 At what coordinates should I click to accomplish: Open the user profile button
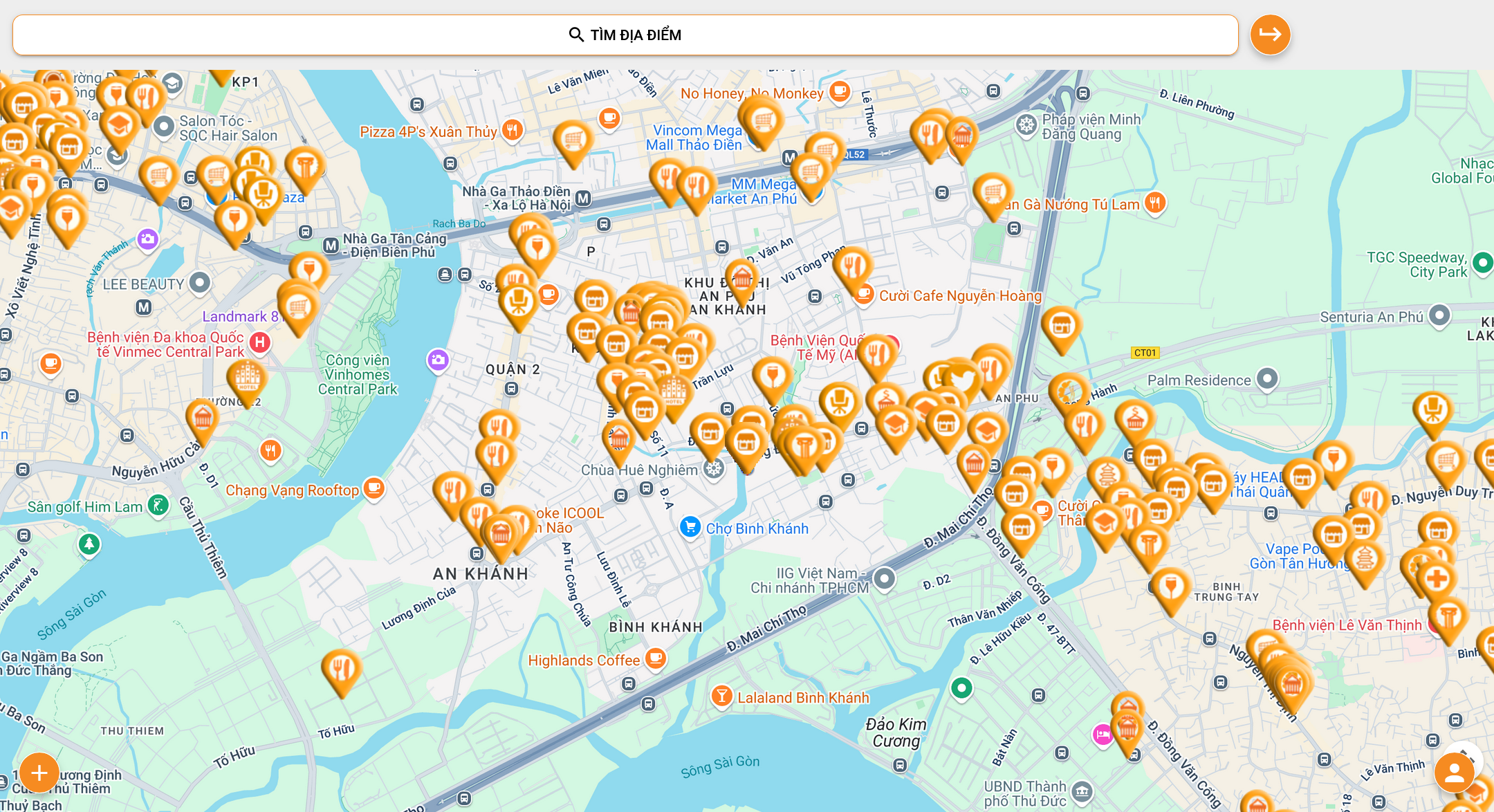[x=1454, y=773]
